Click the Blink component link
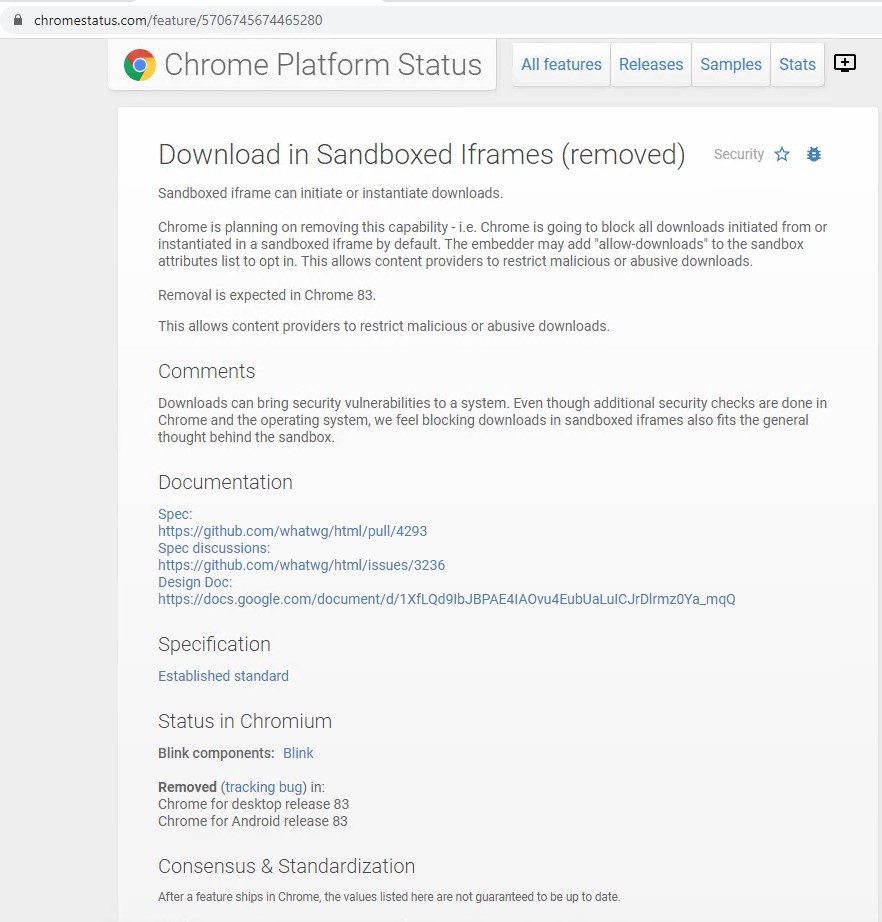This screenshot has width=882, height=922. pos(298,753)
